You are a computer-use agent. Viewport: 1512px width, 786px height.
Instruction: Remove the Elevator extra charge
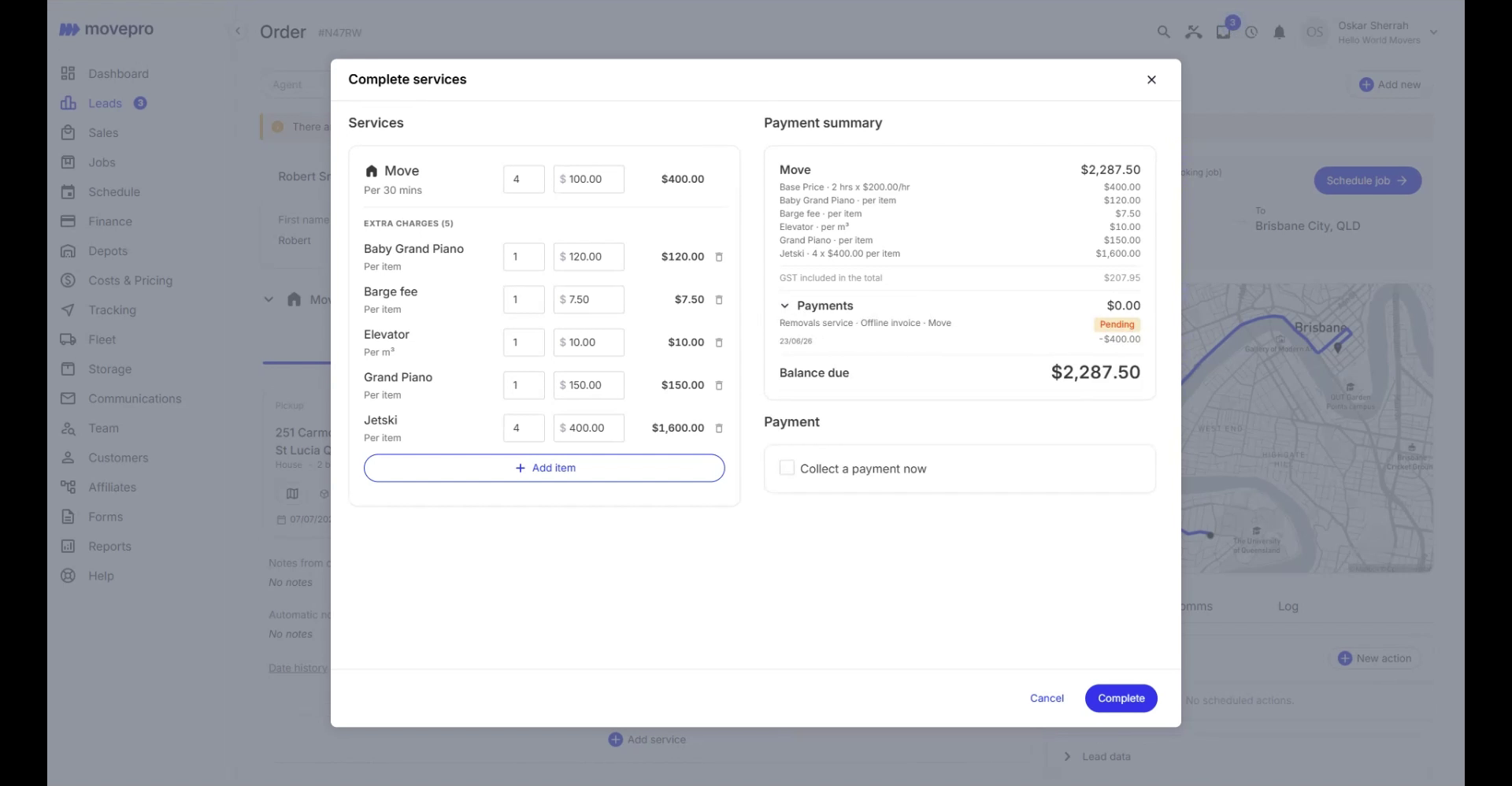tap(719, 343)
